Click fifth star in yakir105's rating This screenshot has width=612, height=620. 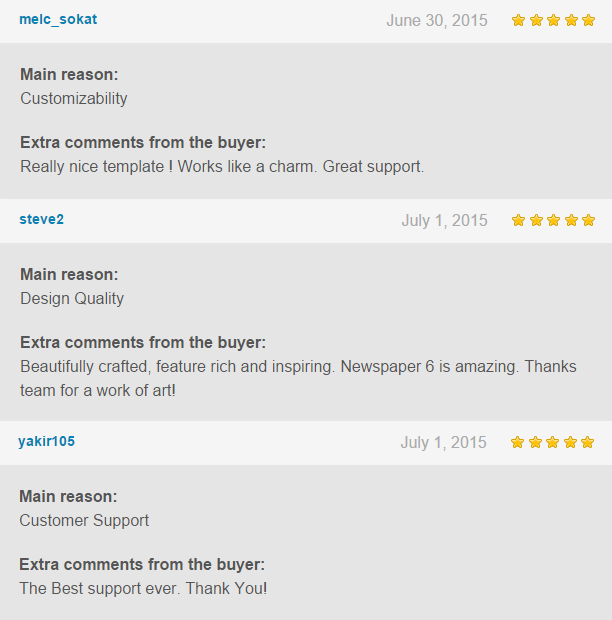click(x=587, y=442)
